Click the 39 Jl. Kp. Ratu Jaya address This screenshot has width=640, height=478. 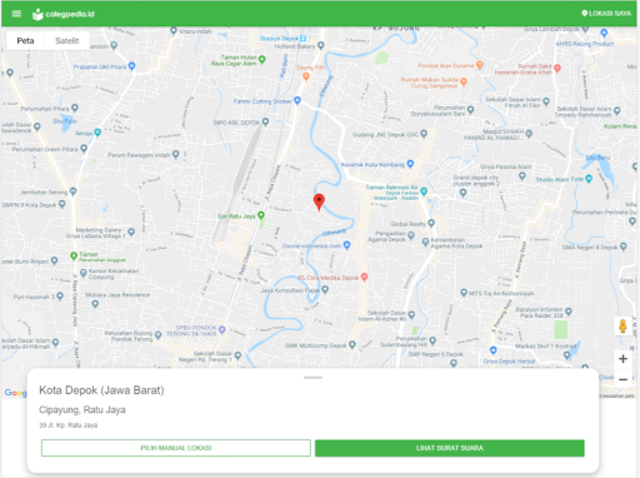click(68, 425)
